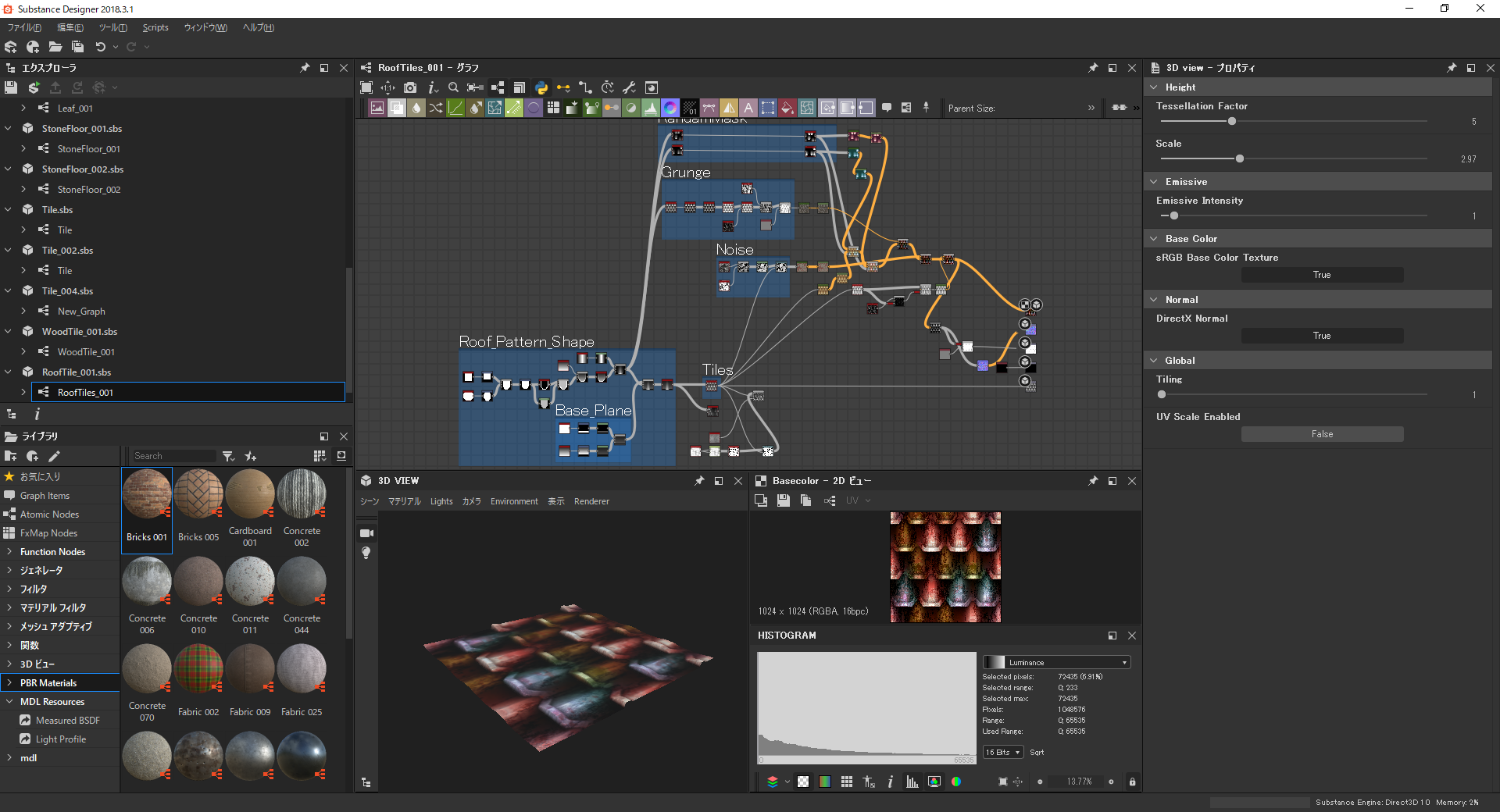This screenshot has width=1500, height=812.
Task: Click the undo arrow in main toolbar
Action: (100, 47)
